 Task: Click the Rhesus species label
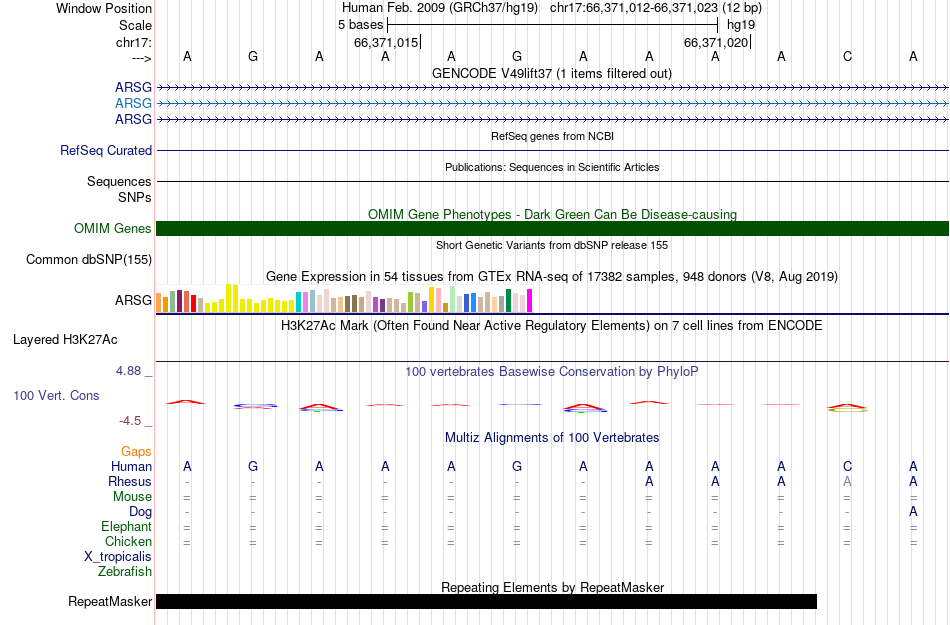(x=130, y=481)
